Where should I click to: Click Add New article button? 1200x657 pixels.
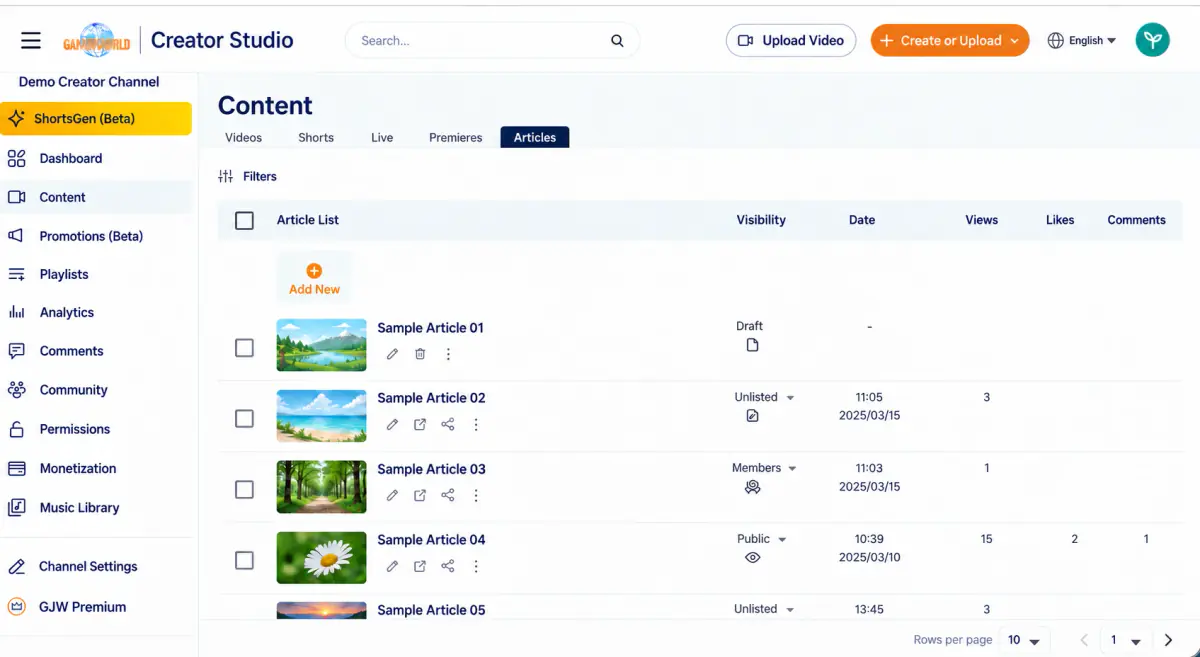[314, 279]
